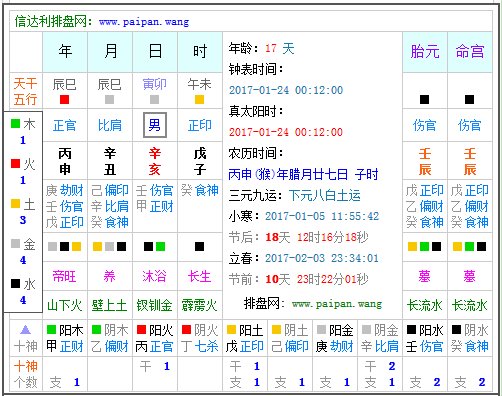Click 辛 比肩 under 阴金
The height and width of the screenshot is (396, 502).
pos(380,346)
